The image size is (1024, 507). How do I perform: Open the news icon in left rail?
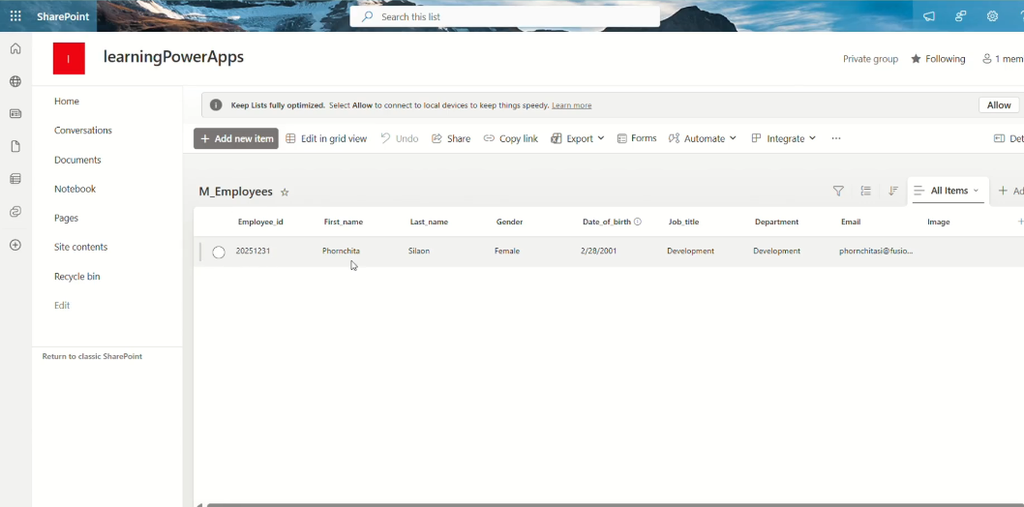[x=16, y=114]
